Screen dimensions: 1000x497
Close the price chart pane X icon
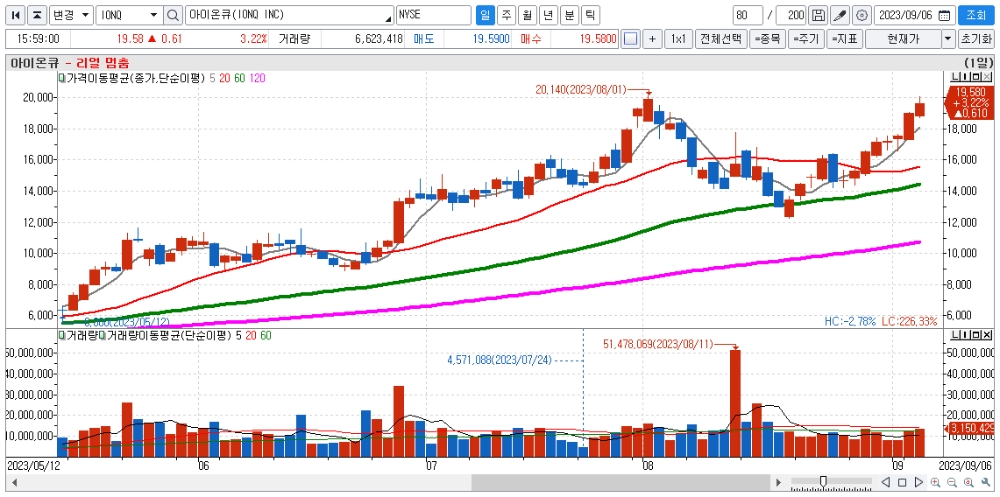[x=988, y=77]
